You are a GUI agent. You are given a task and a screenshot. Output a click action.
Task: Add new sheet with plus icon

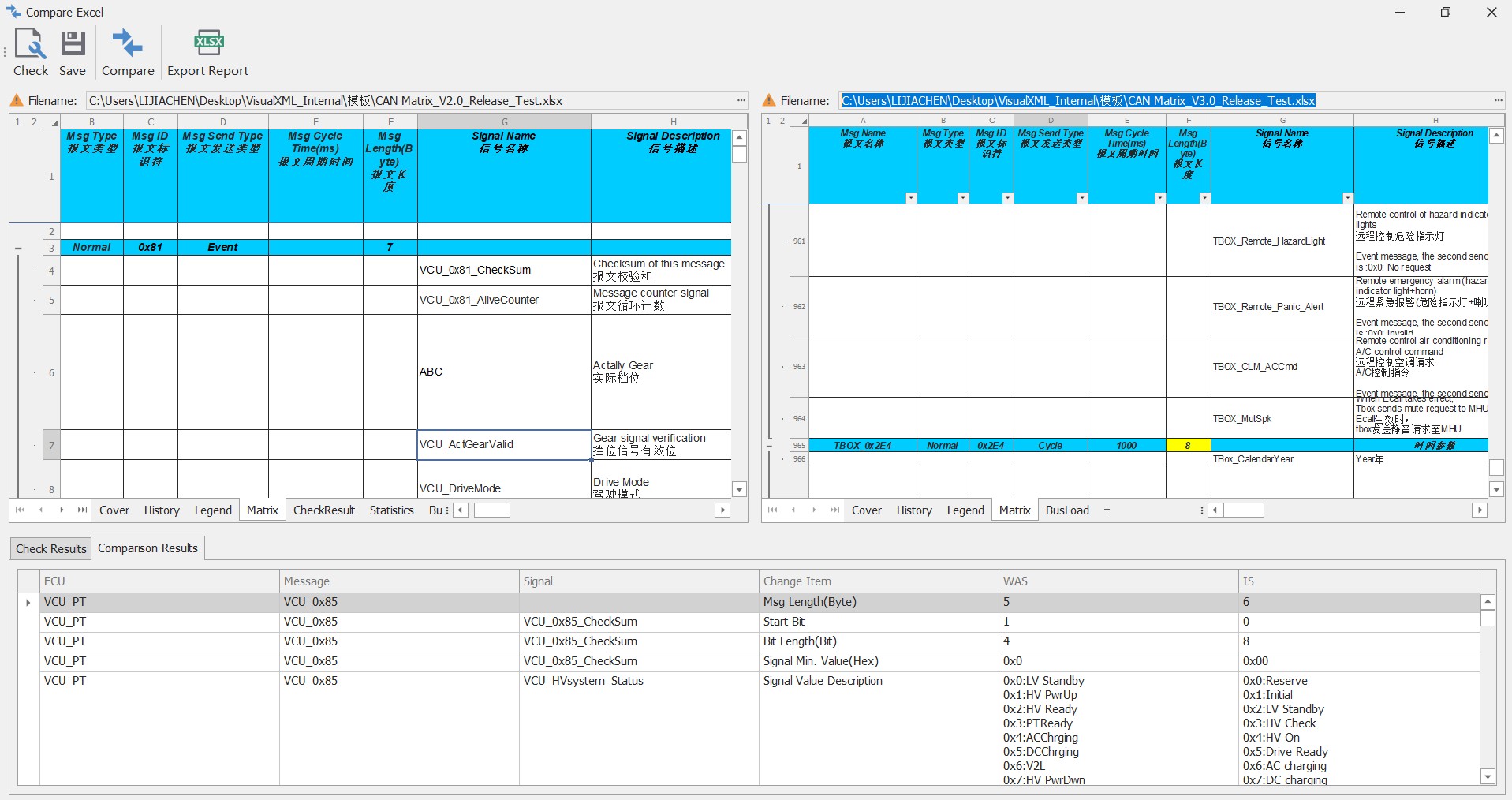point(1107,510)
